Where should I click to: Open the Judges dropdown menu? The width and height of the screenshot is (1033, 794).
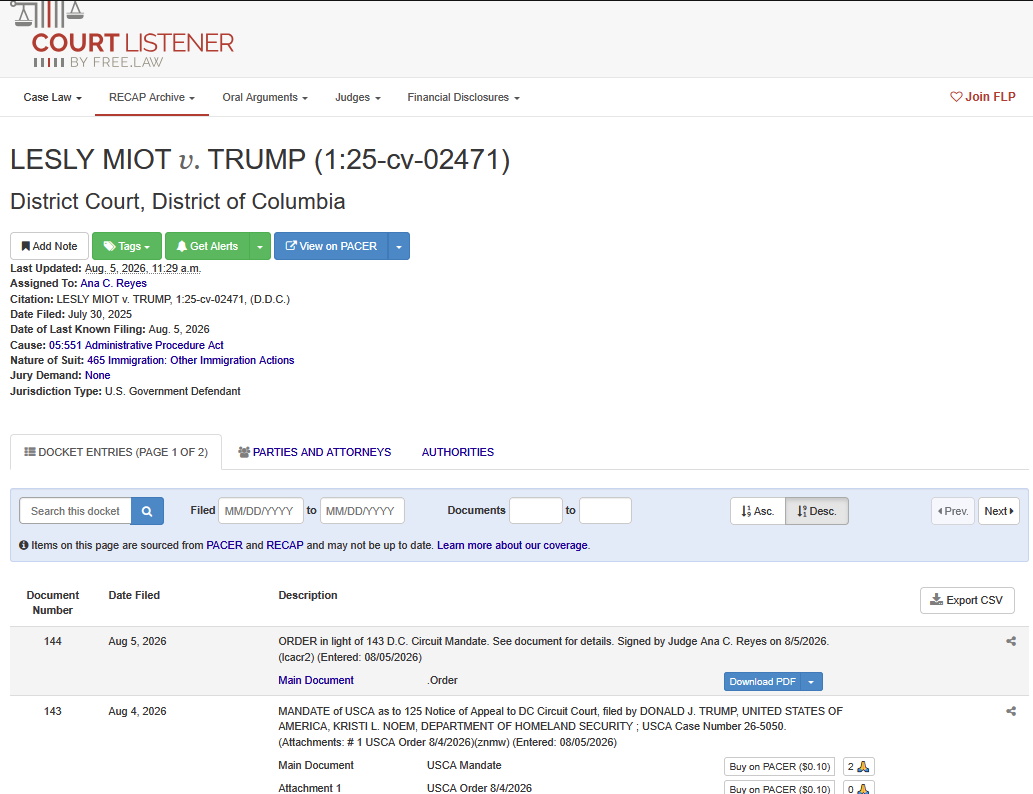point(358,98)
